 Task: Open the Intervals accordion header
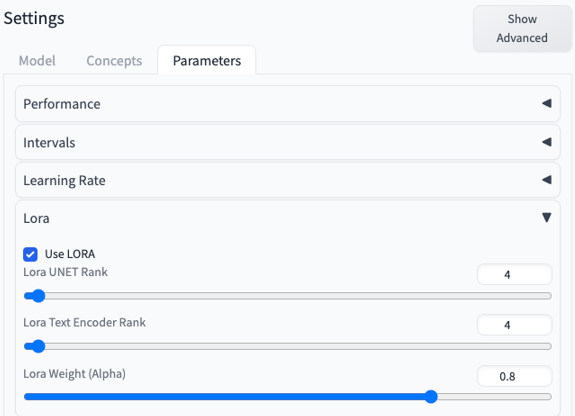pos(288,142)
